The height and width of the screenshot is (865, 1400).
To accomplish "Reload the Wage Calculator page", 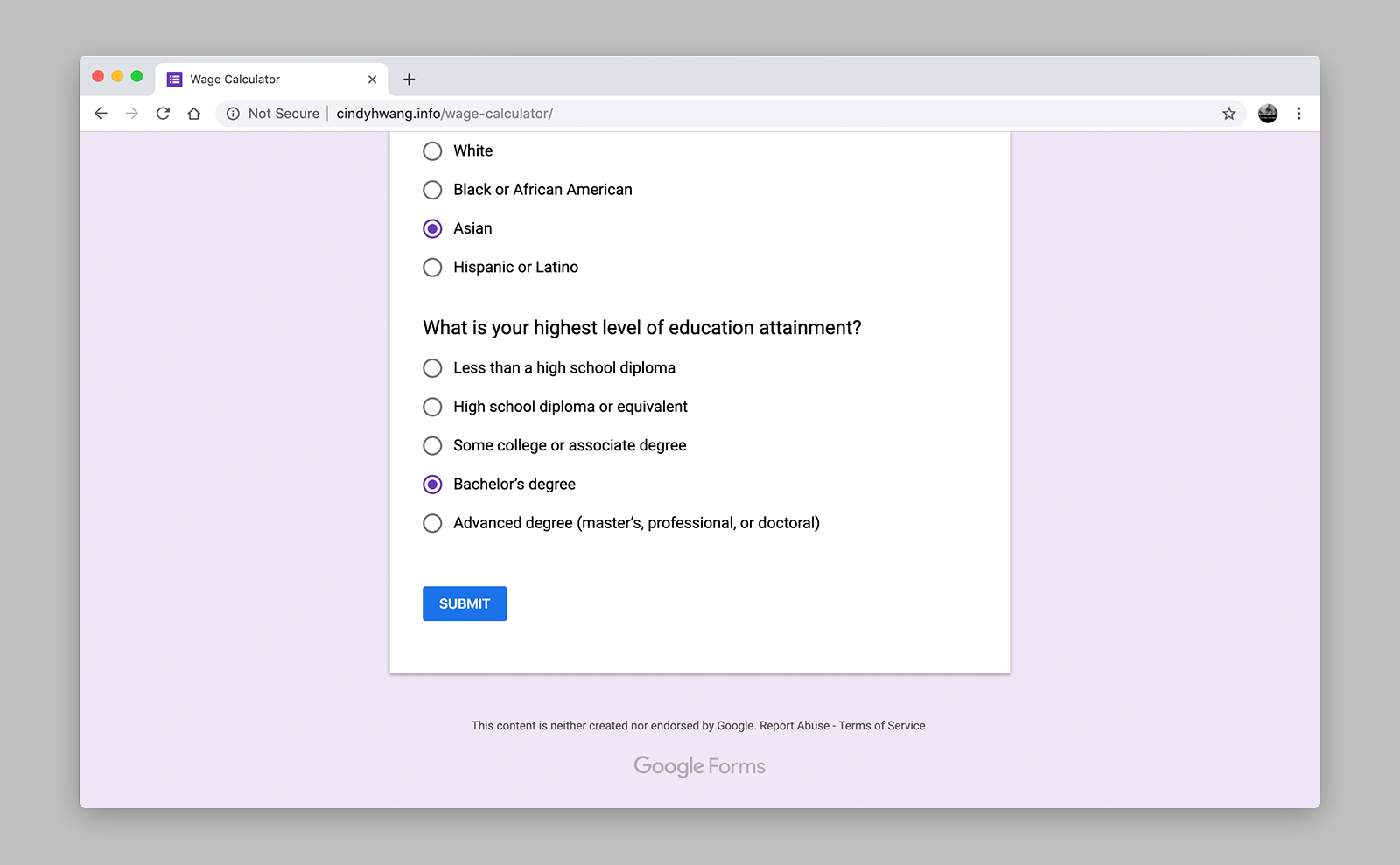I will point(164,113).
